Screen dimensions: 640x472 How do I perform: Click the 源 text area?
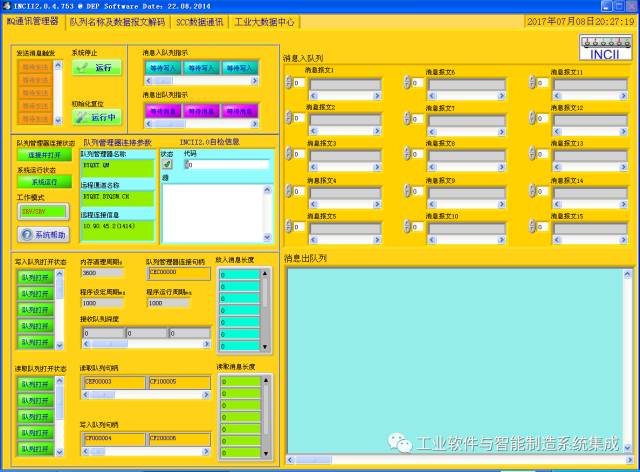tap(213, 213)
